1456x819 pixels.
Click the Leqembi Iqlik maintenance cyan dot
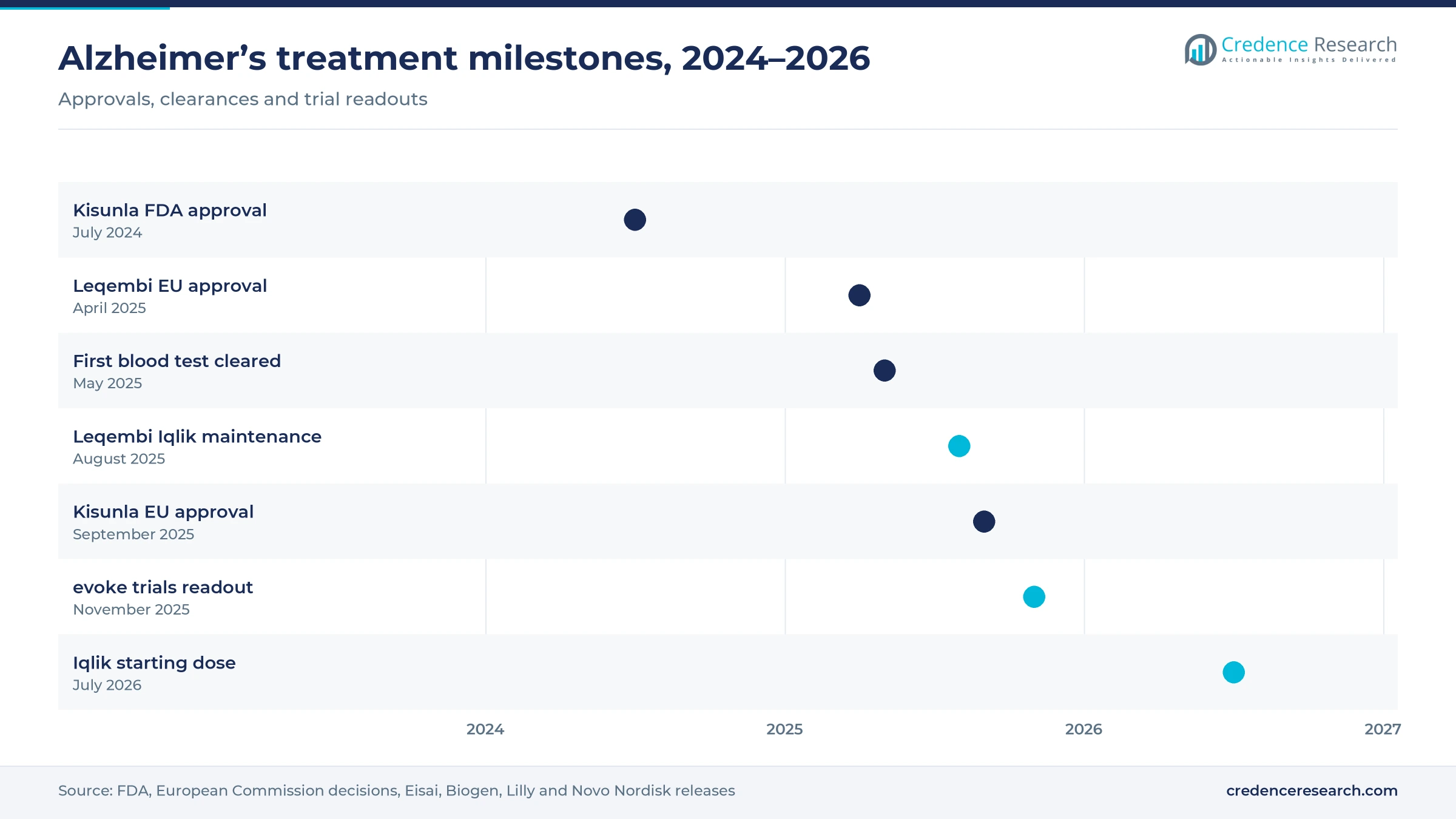(959, 446)
